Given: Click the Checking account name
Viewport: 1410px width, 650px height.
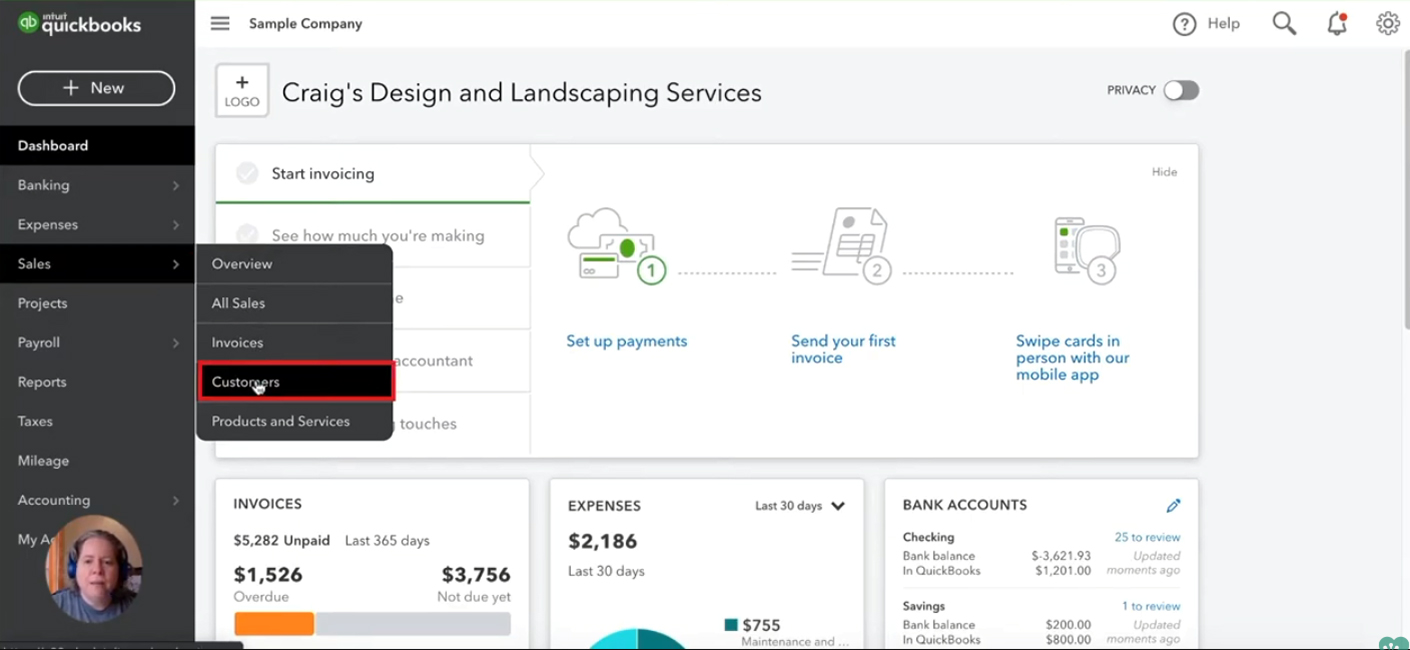Looking at the screenshot, I should [x=928, y=537].
